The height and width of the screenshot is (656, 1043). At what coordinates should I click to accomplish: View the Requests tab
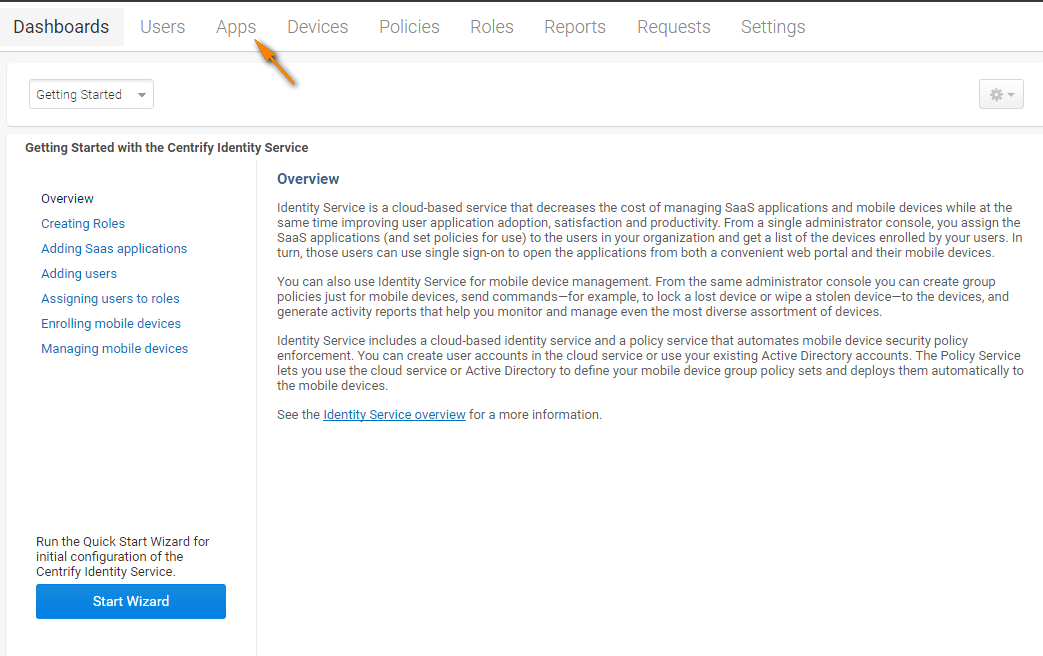tap(673, 27)
